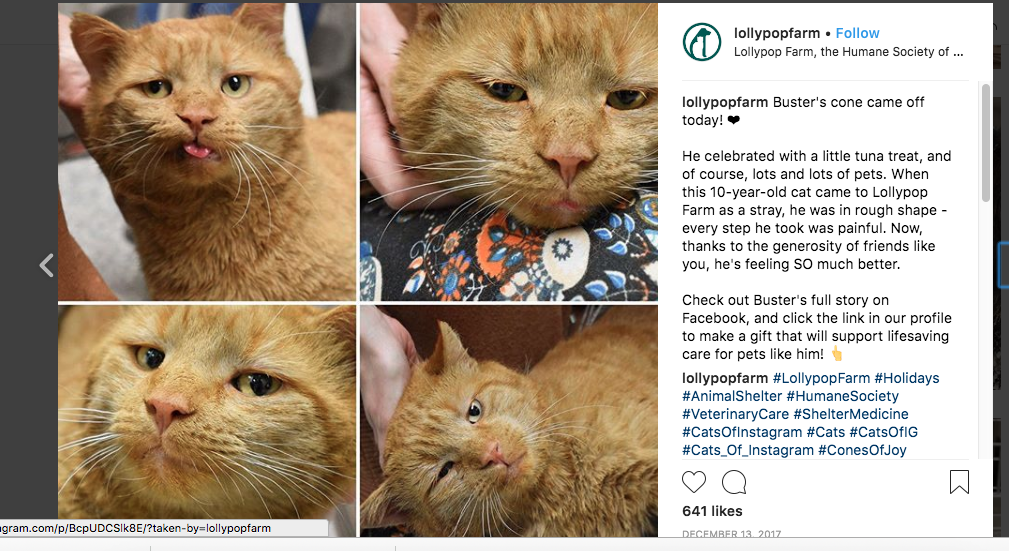Open the Lollypop Farm location link
The height and width of the screenshot is (551, 1009).
tap(848, 52)
